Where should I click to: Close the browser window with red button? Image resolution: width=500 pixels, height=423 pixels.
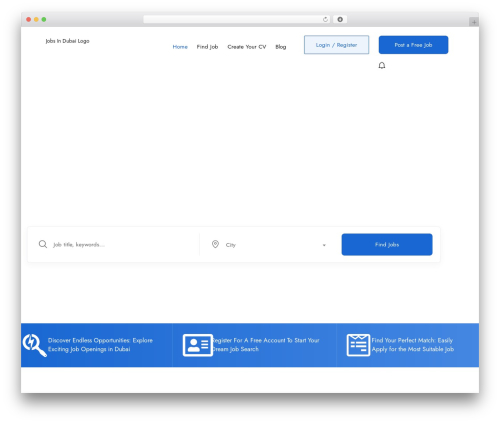[x=29, y=19]
